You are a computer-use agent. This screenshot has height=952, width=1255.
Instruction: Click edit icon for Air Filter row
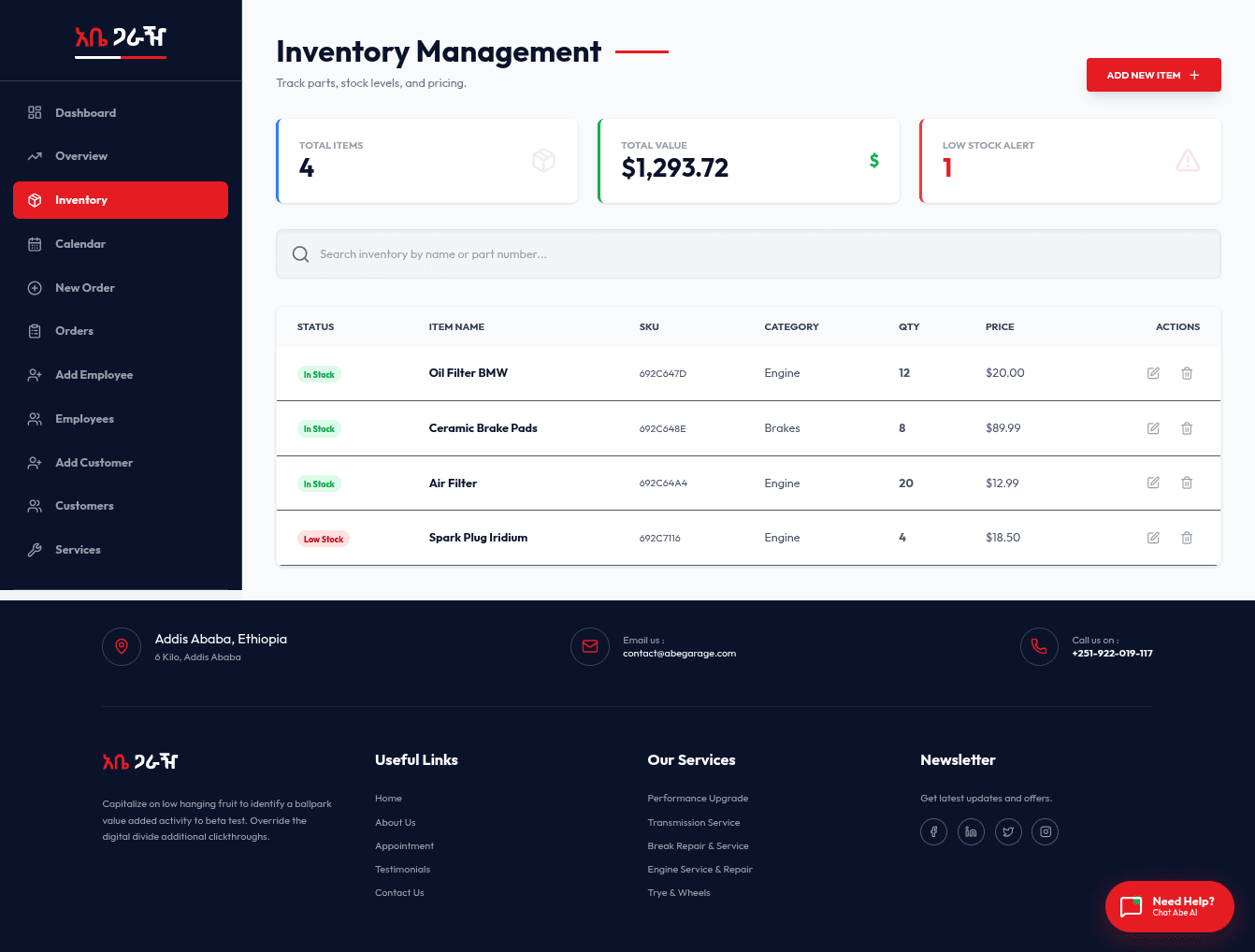pyautogui.click(x=1153, y=483)
